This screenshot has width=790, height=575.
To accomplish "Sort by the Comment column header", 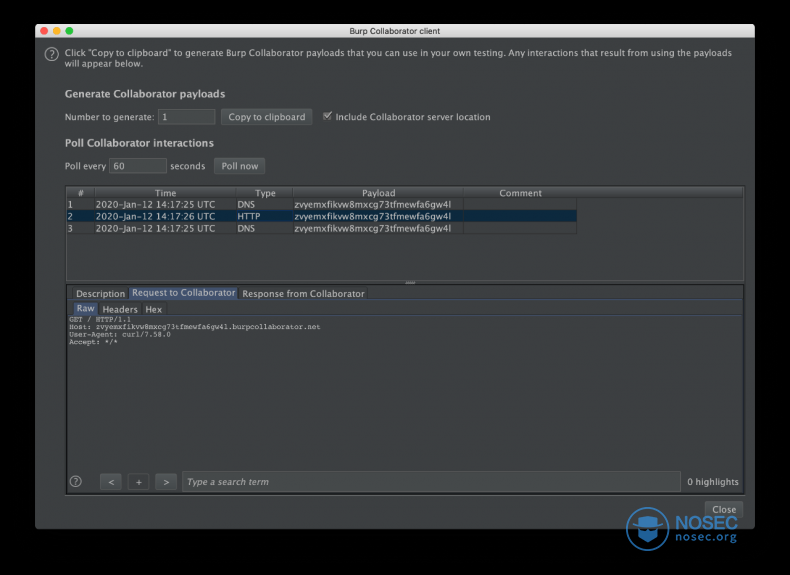I will pyautogui.click(x=520, y=193).
